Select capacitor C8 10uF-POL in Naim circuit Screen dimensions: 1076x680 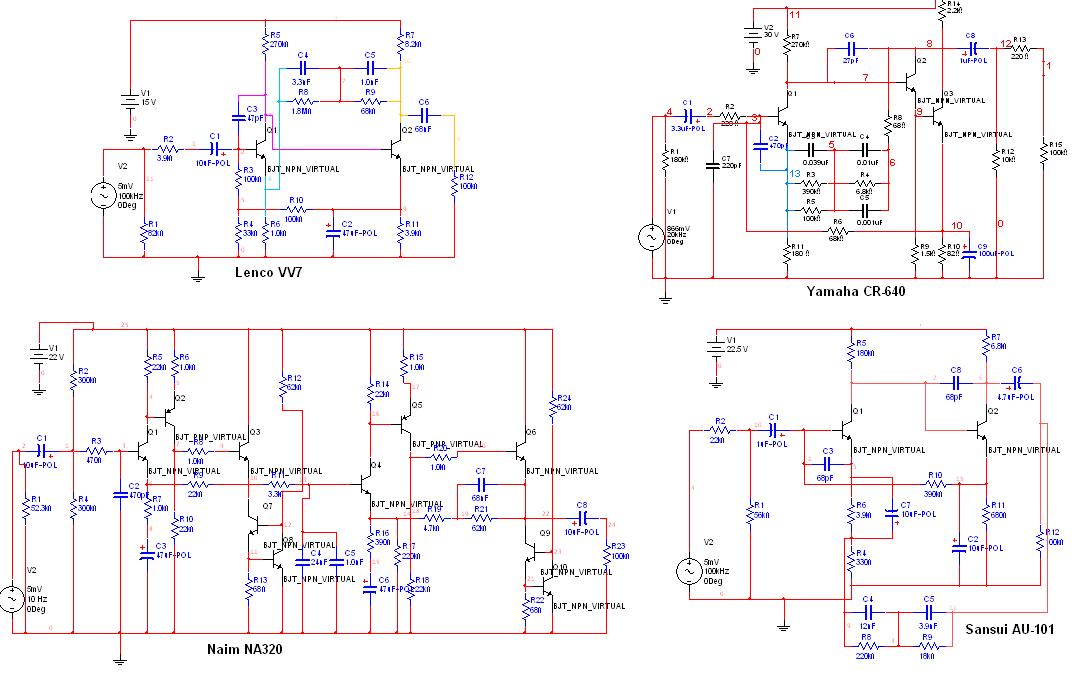click(583, 518)
